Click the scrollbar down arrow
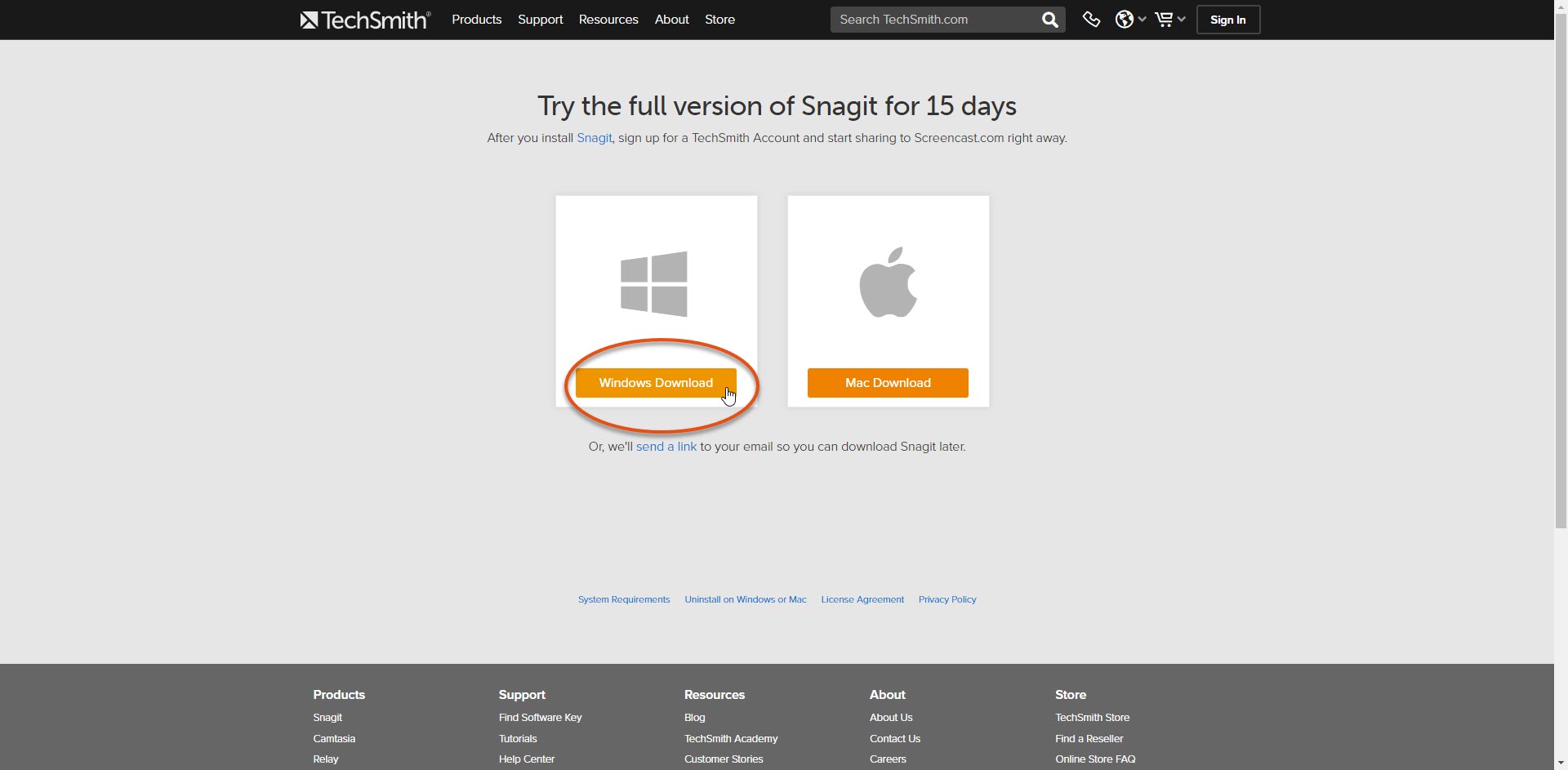Image resolution: width=1568 pixels, height=770 pixels. 1561,763
